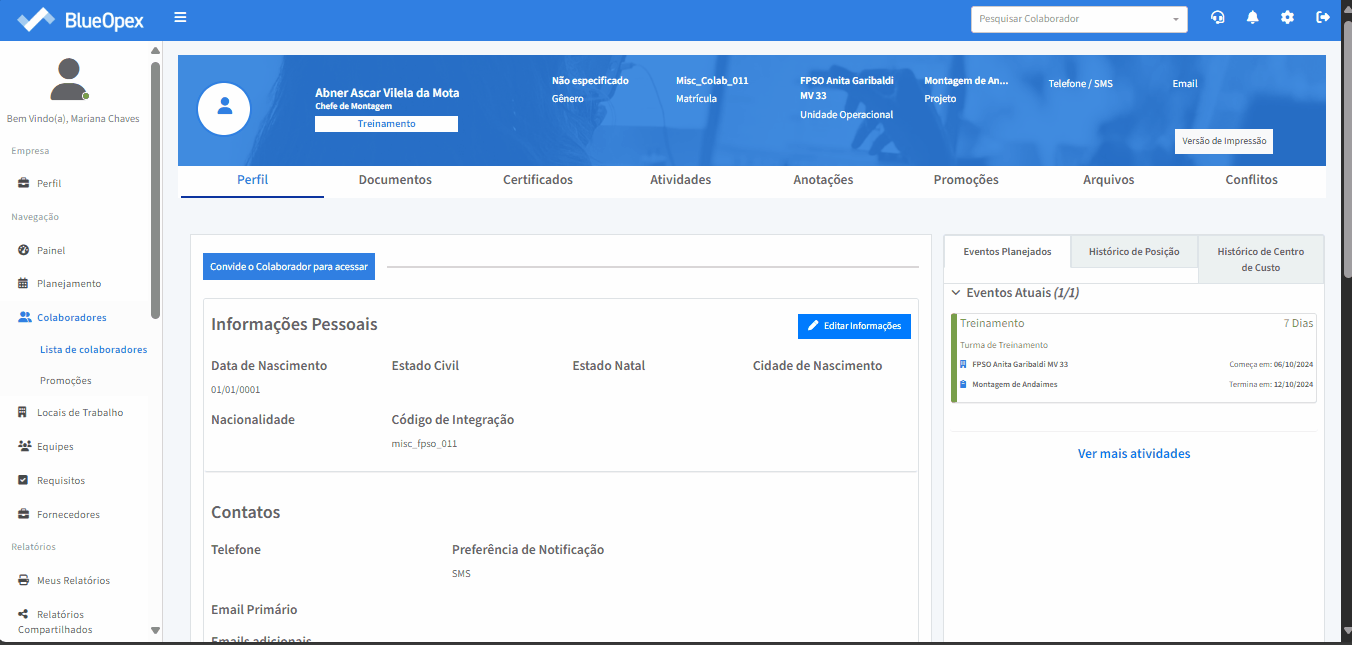Viewport: 1352px width, 645px height.
Task: Select the Eventos Planejados tab
Action: point(1007,252)
